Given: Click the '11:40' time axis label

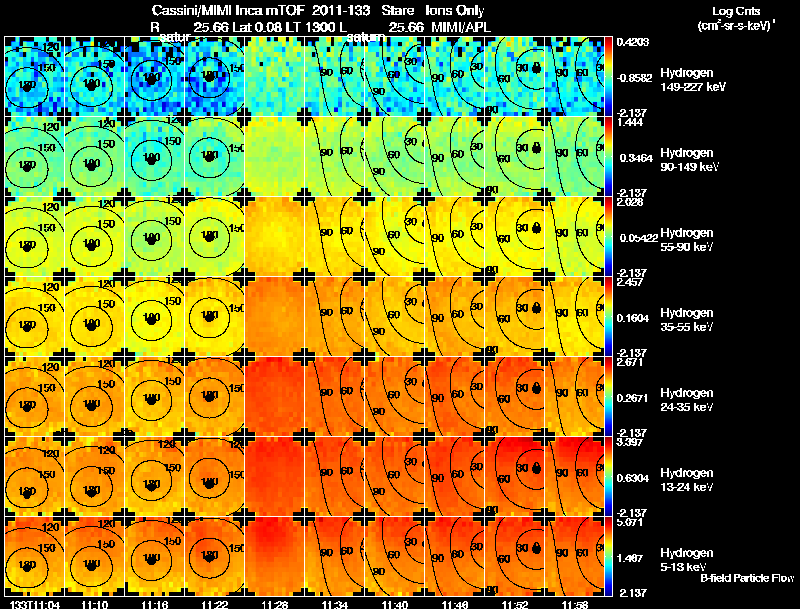Looking at the screenshot, I should (x=395, y=604).
